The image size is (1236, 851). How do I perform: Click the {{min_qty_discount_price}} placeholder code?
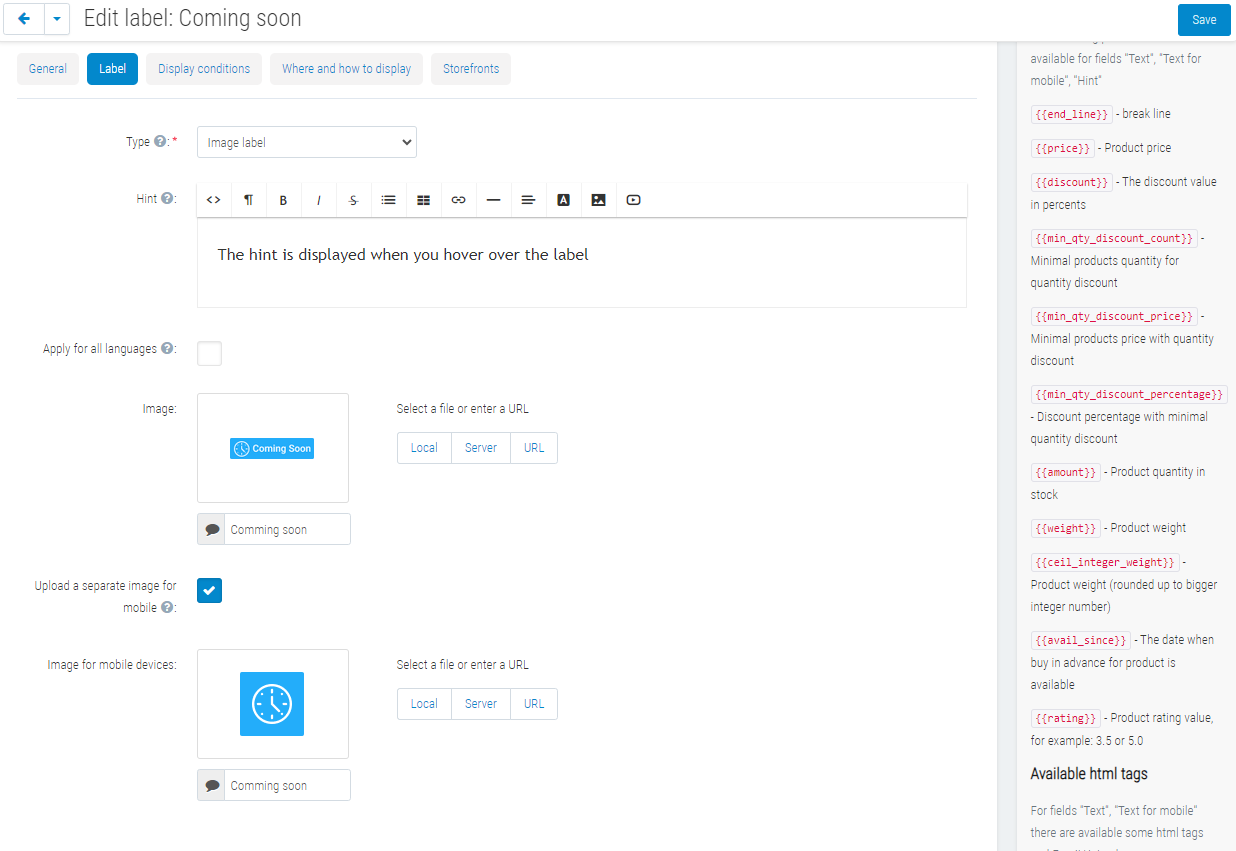pos(1113,316)
